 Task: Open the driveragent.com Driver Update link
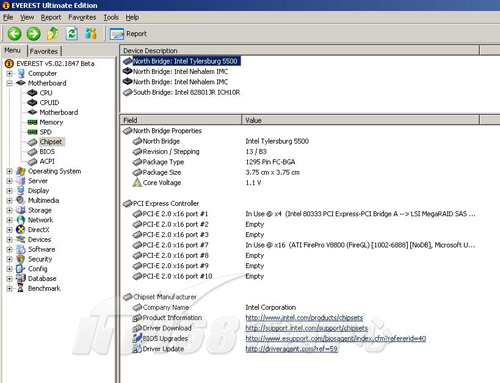pos(291,349)
